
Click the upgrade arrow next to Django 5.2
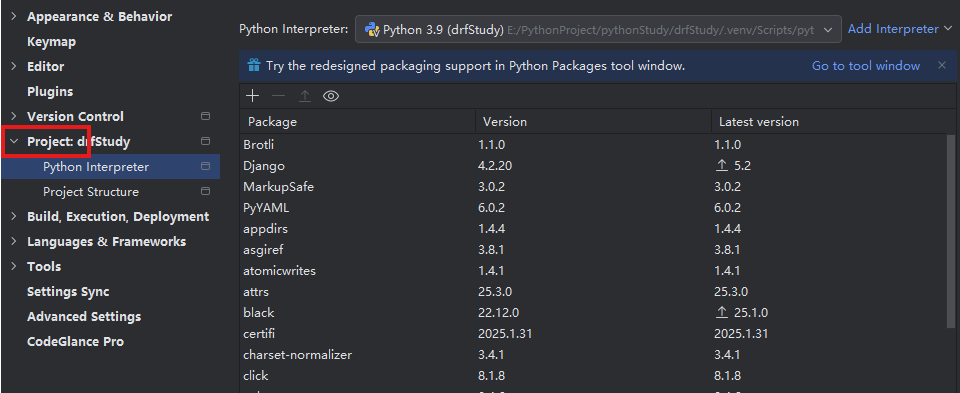(722, 165)
